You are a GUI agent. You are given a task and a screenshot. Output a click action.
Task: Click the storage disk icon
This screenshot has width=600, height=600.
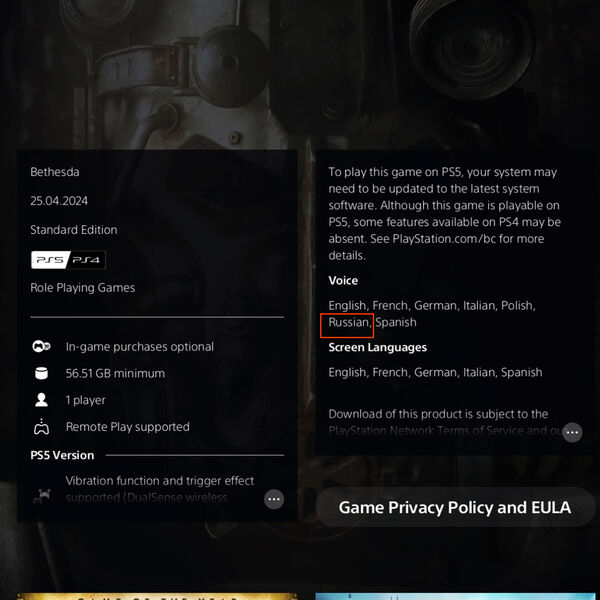(x=41, y=373)
